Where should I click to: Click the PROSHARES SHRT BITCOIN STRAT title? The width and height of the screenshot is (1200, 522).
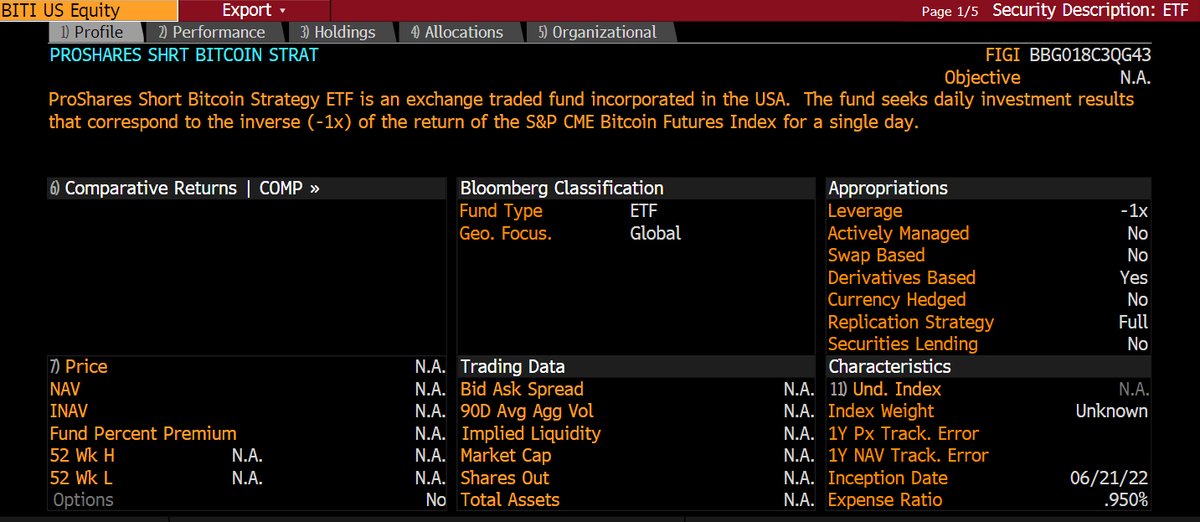pos(183,55)
